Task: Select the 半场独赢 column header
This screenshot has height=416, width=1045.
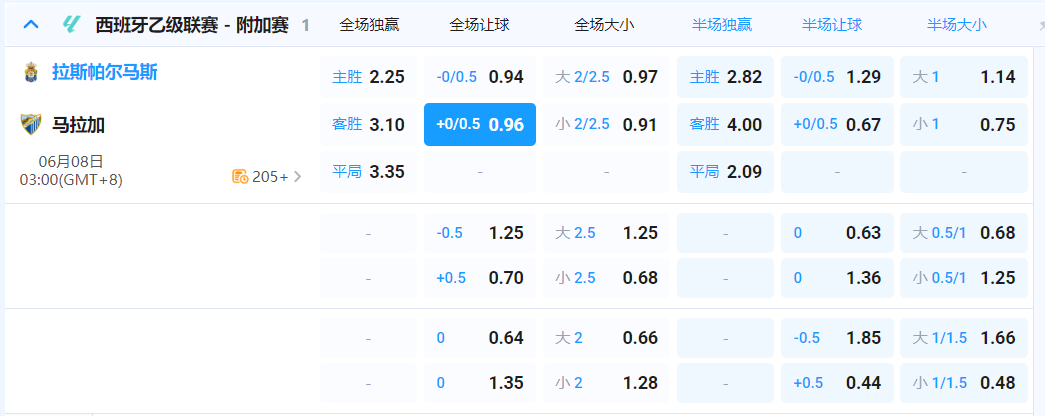Action: tap(722, 25)
